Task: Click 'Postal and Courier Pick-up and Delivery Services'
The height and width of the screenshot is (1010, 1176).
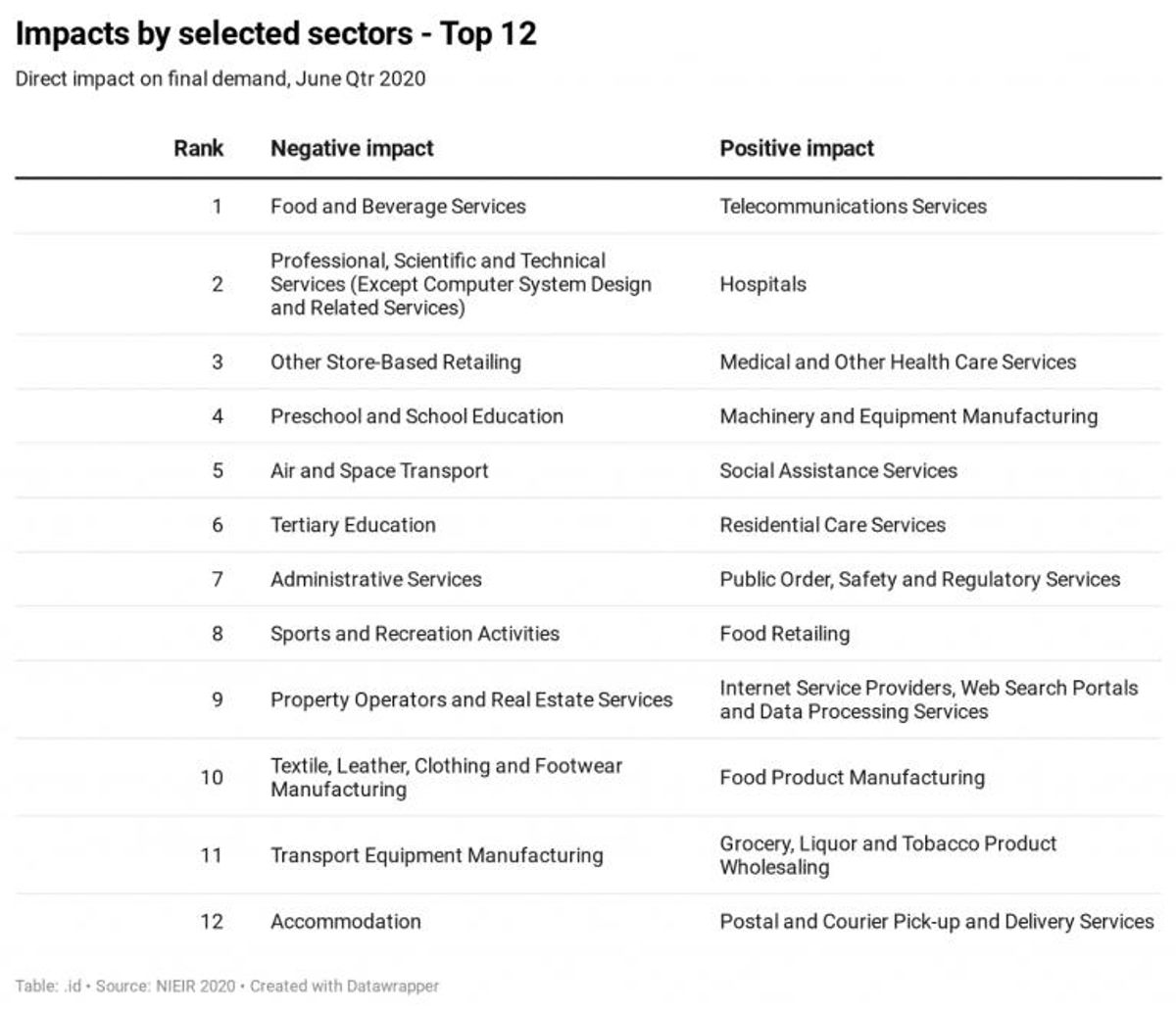Action: tap(937, 922)
